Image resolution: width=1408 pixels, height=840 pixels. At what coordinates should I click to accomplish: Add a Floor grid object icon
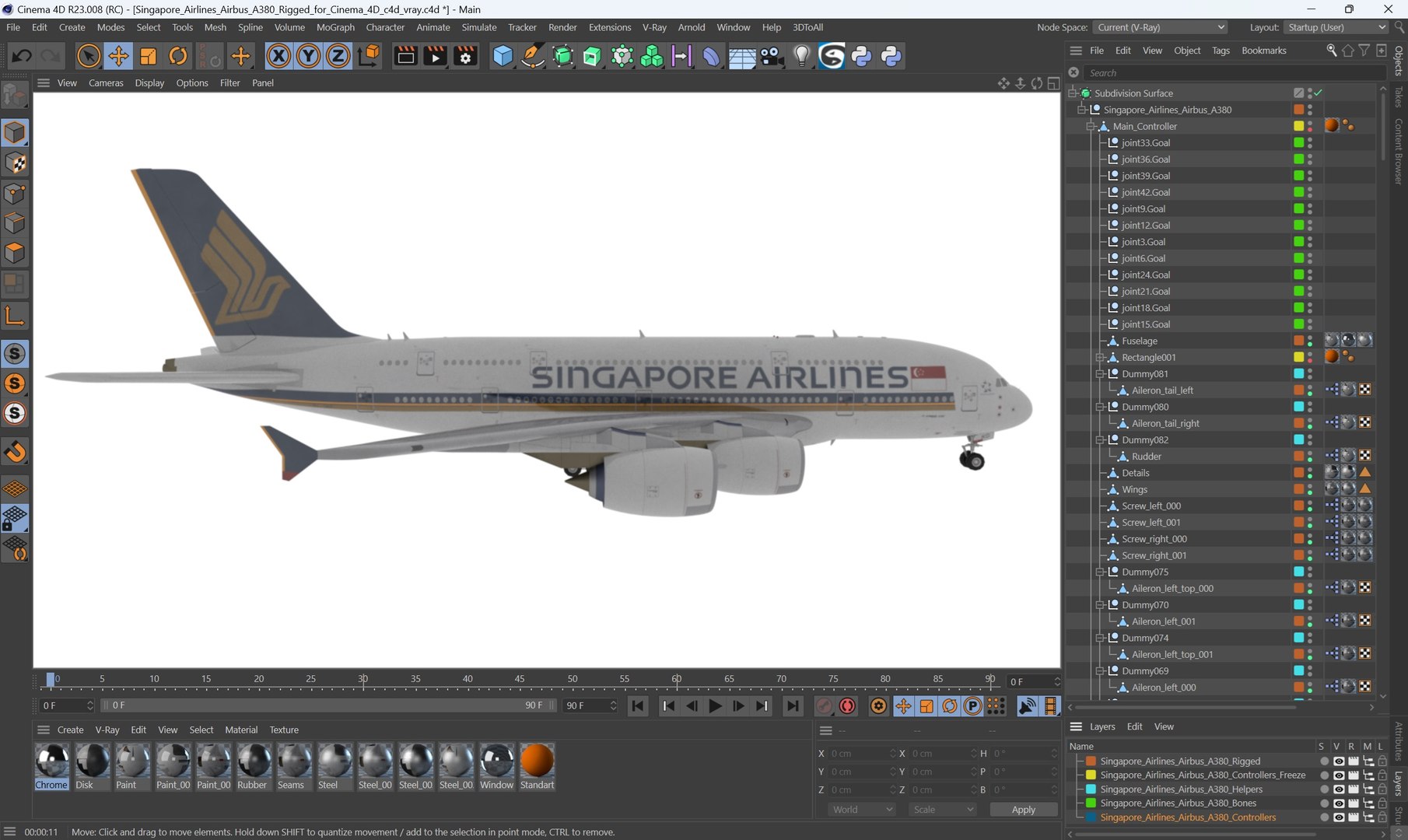(741, 57)
